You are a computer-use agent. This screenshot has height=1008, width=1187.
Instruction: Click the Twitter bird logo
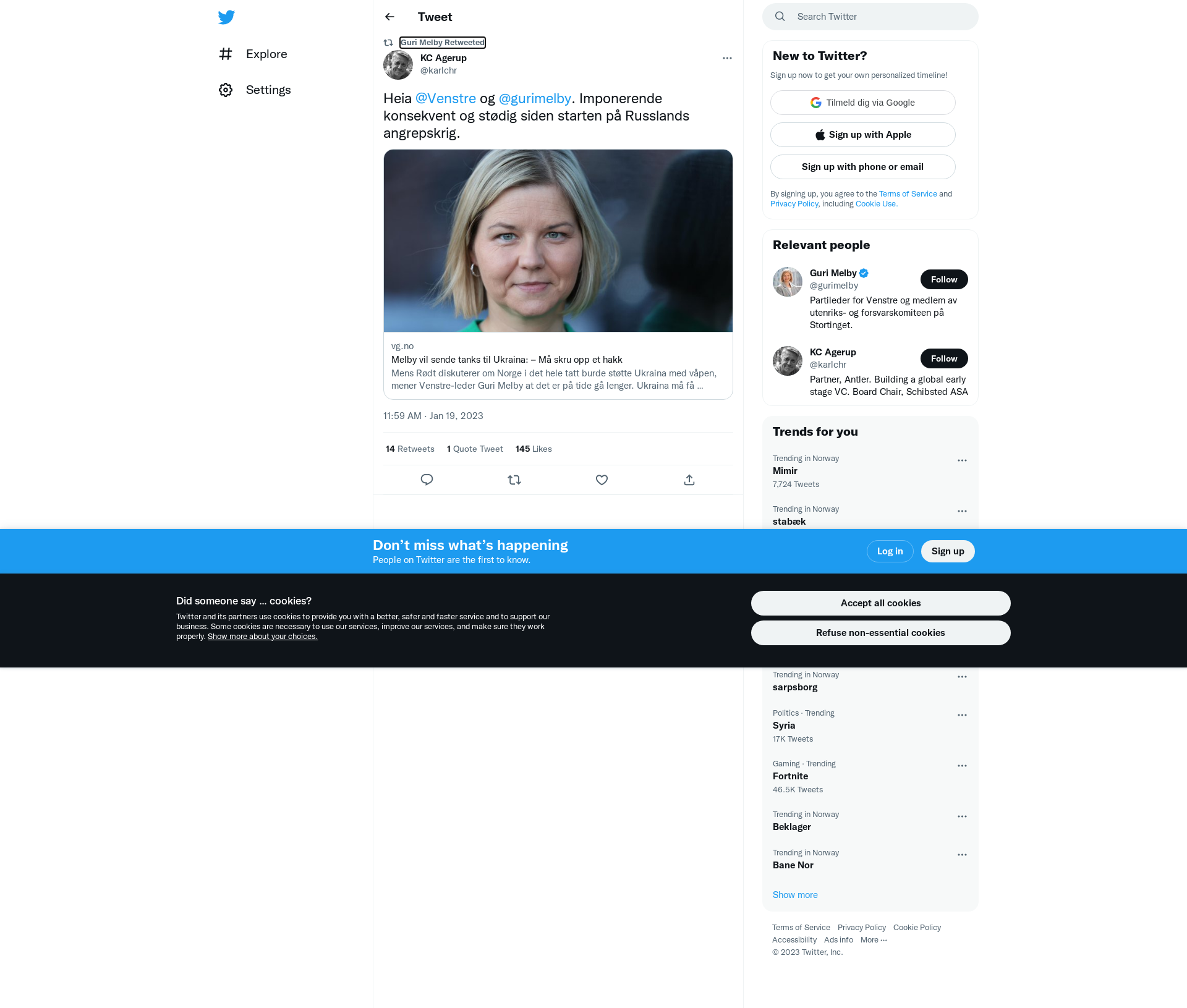(x=226, y=17)
